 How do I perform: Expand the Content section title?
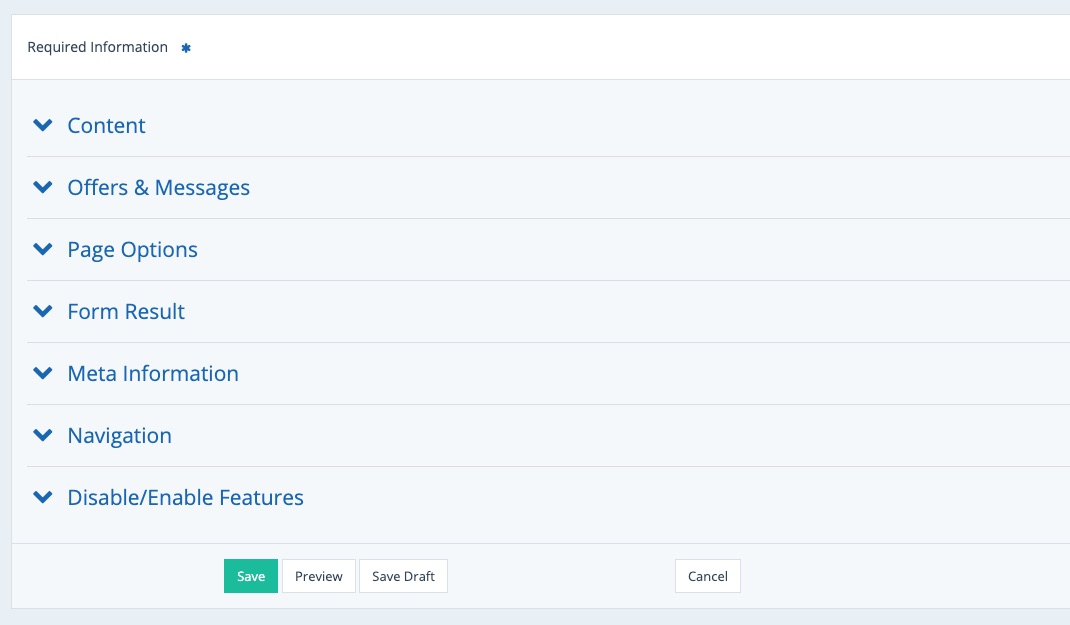click(106, 126)
